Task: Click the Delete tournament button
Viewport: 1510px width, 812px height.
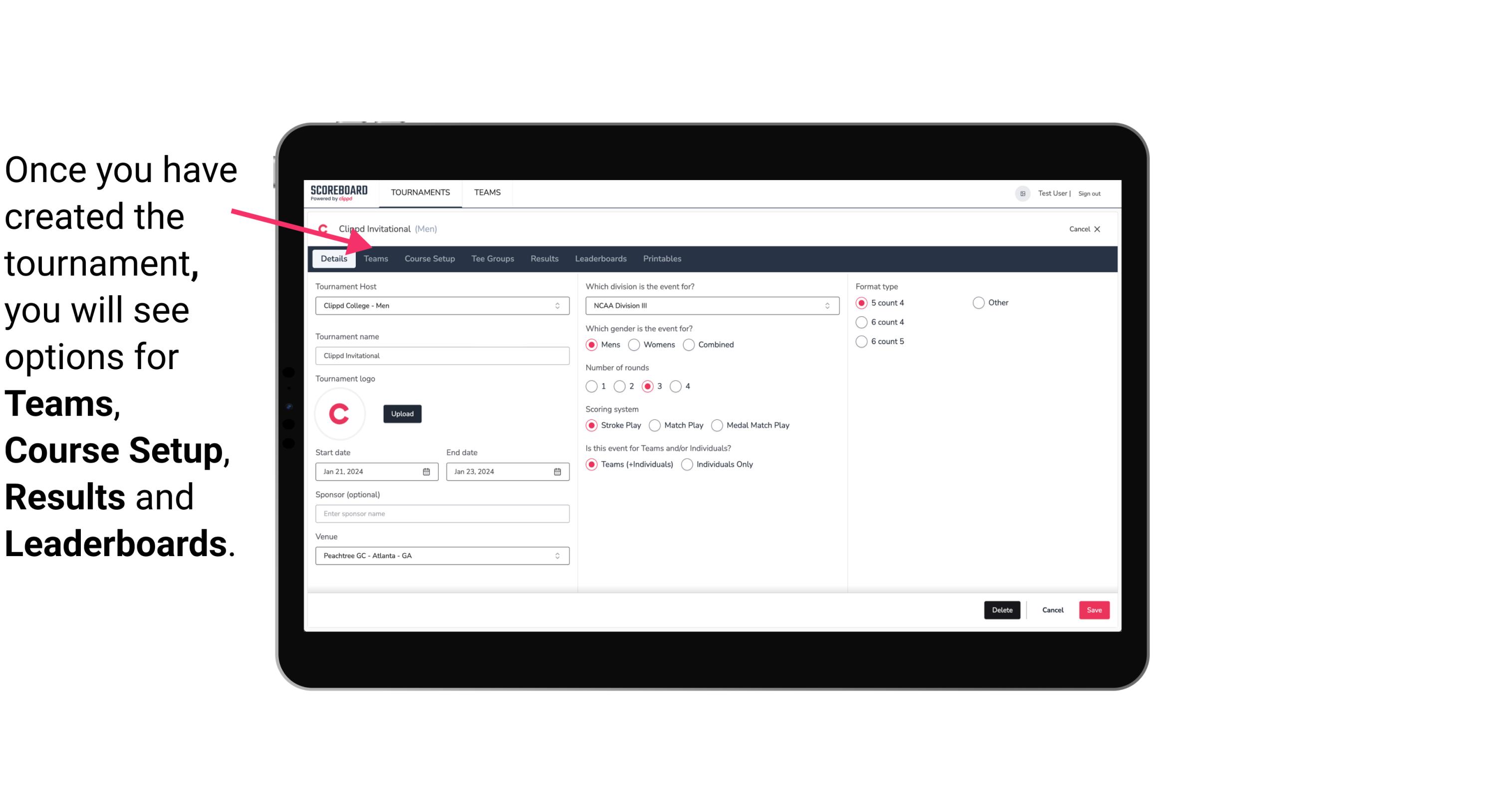Action: pyautogui.click(x=1001, y=610)
